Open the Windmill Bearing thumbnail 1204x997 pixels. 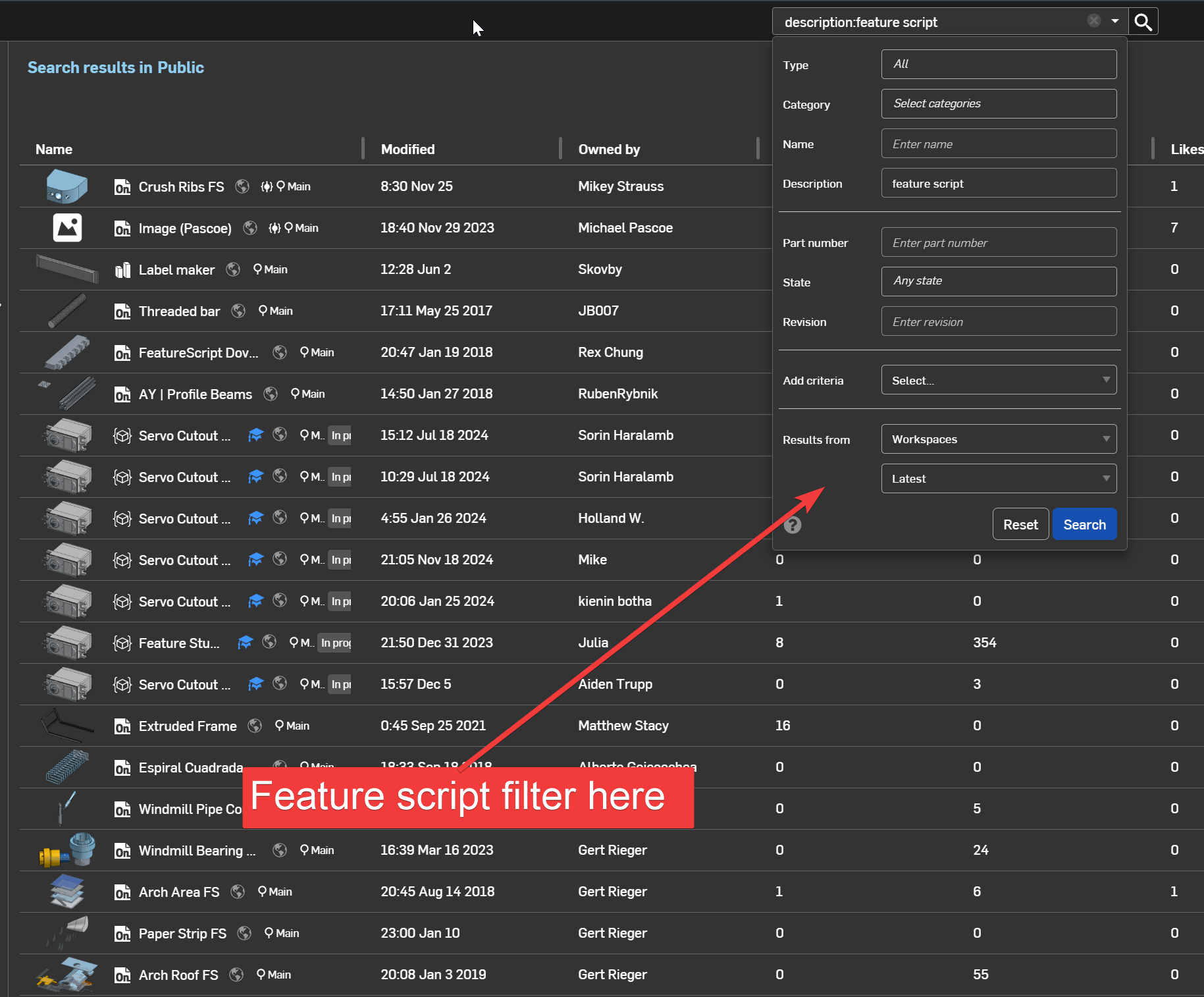click(67, 850)
